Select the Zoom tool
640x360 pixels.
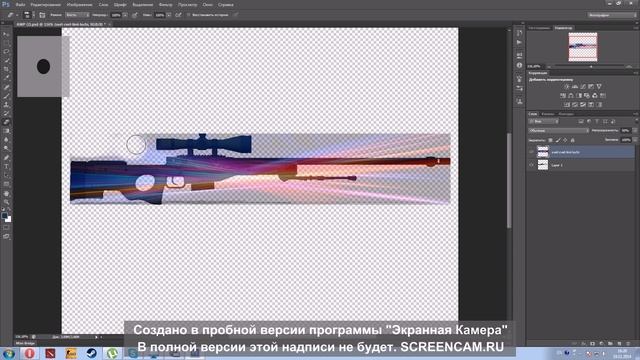pos(6,202)
